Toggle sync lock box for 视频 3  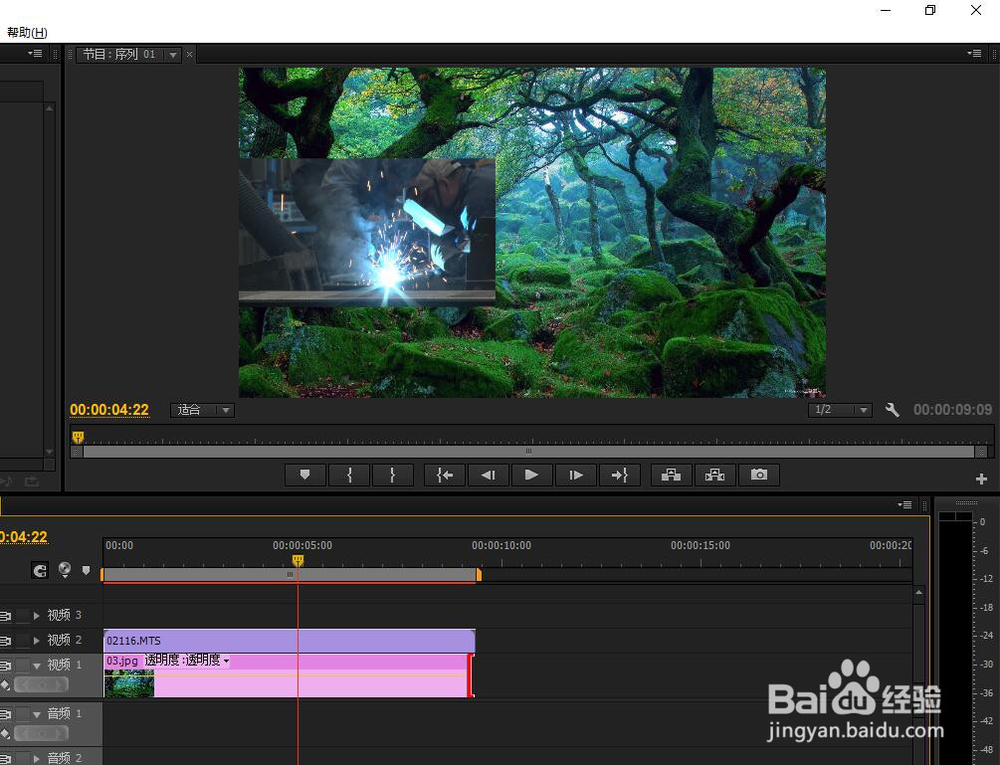point(22,616)
